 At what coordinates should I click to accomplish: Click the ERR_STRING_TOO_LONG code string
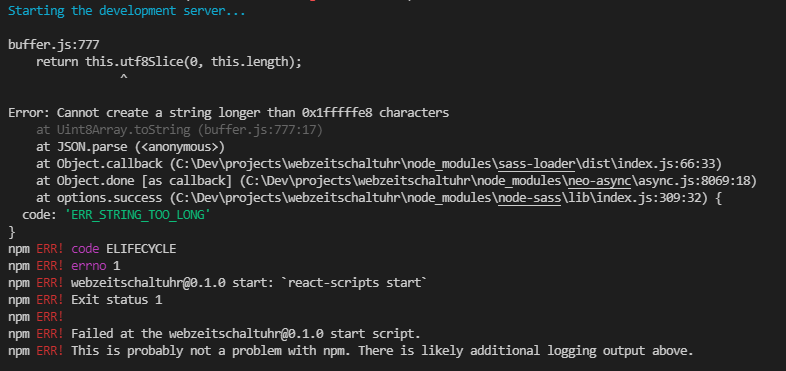[137, 215]
